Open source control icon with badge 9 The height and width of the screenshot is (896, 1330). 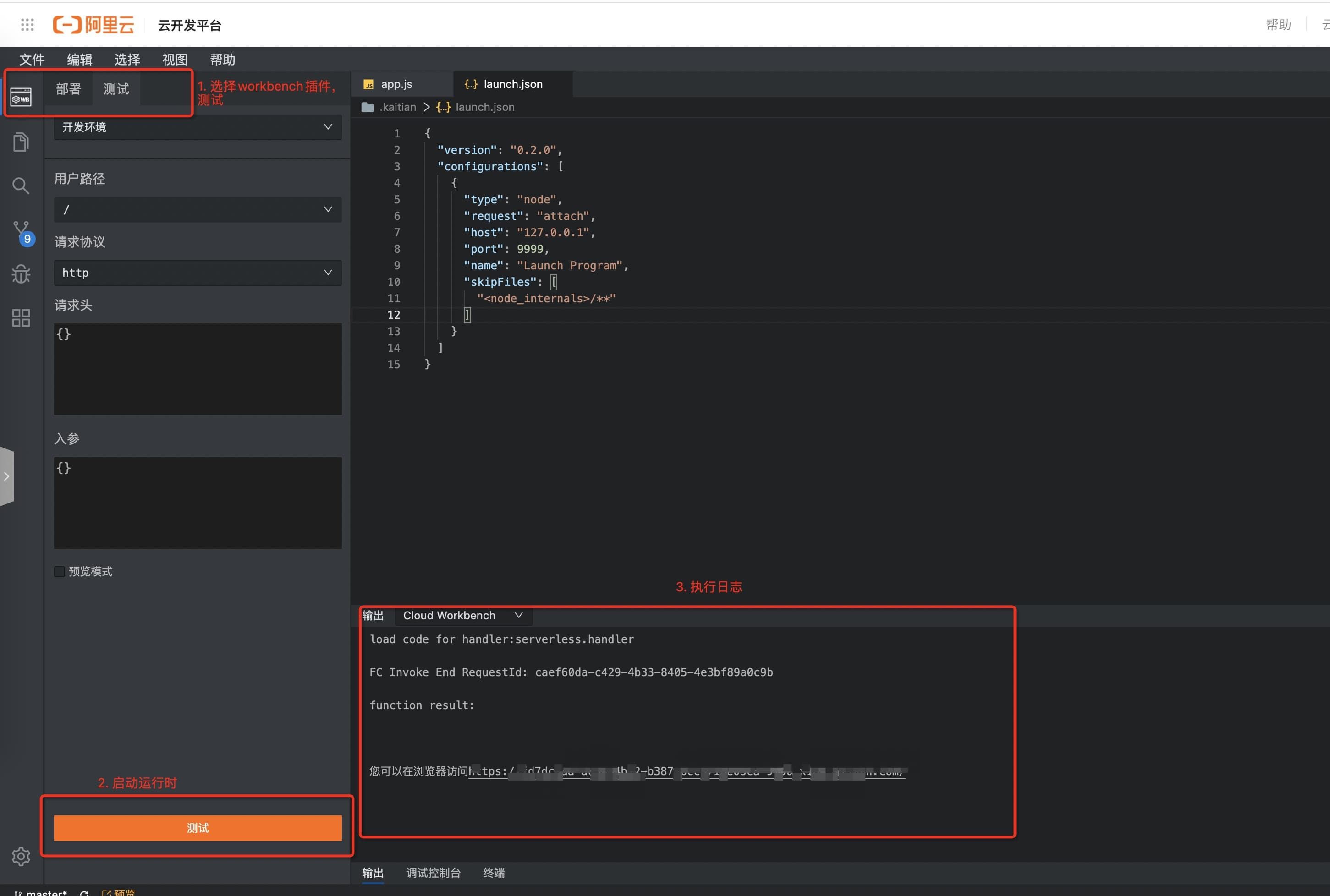coord(23,233)
